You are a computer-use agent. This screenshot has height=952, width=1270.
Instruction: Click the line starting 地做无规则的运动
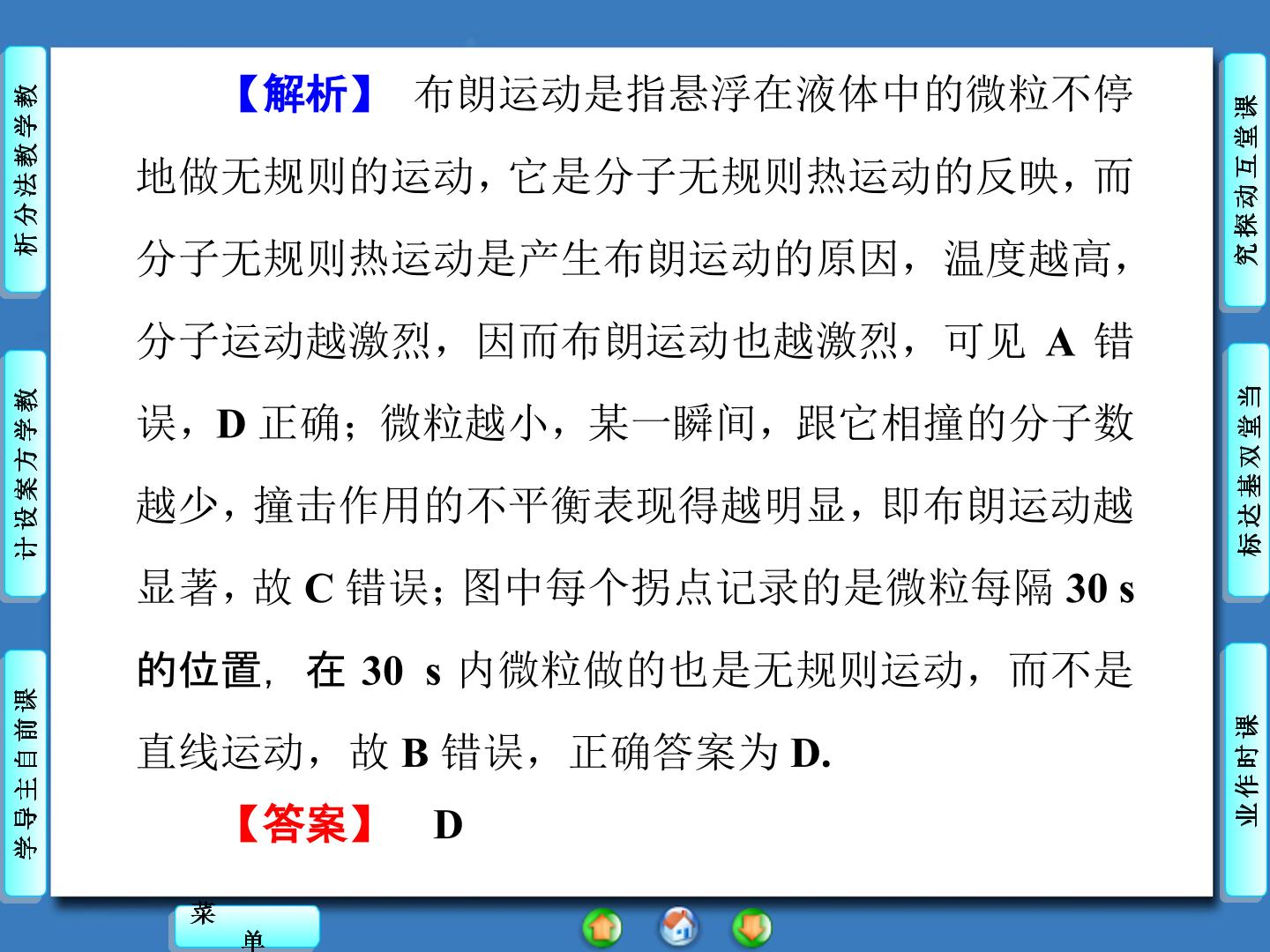pyautogui.click(x=635, y=177)
